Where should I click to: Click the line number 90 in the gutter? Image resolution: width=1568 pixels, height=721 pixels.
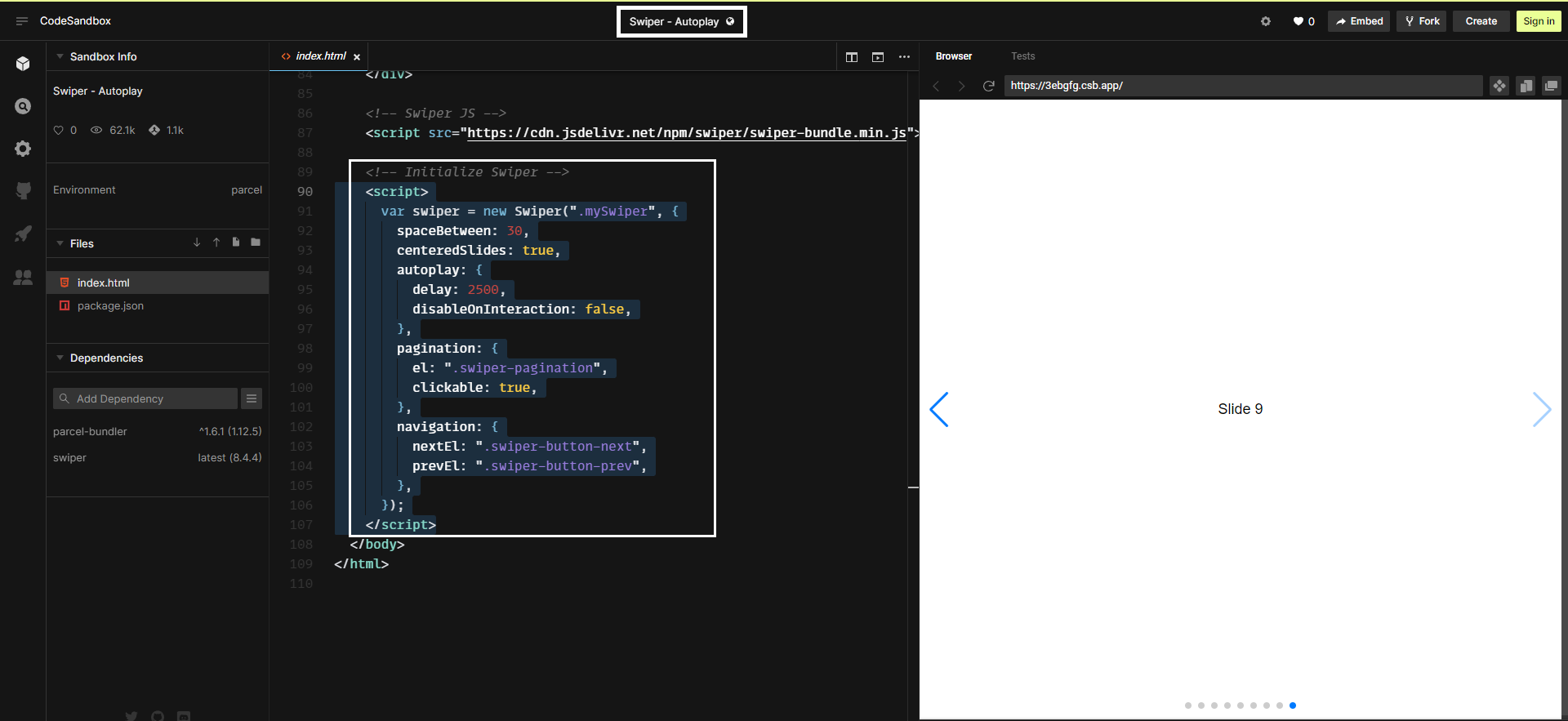[x=305, y=192]
